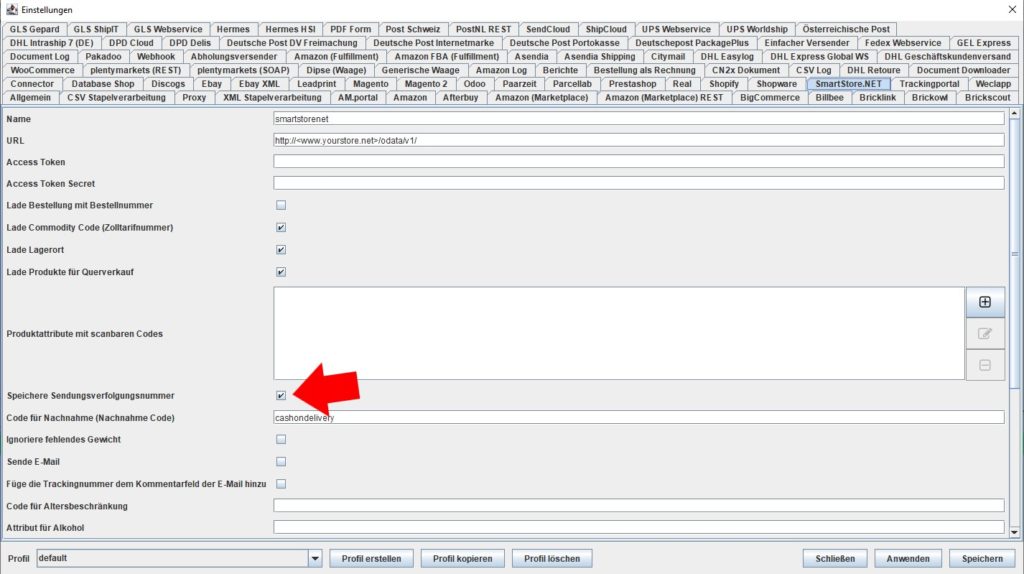Screen dimensions: 1024x574
Task: Toggle Lade Produkte für Querverkauf checkbox
Action: coord(281,272)
